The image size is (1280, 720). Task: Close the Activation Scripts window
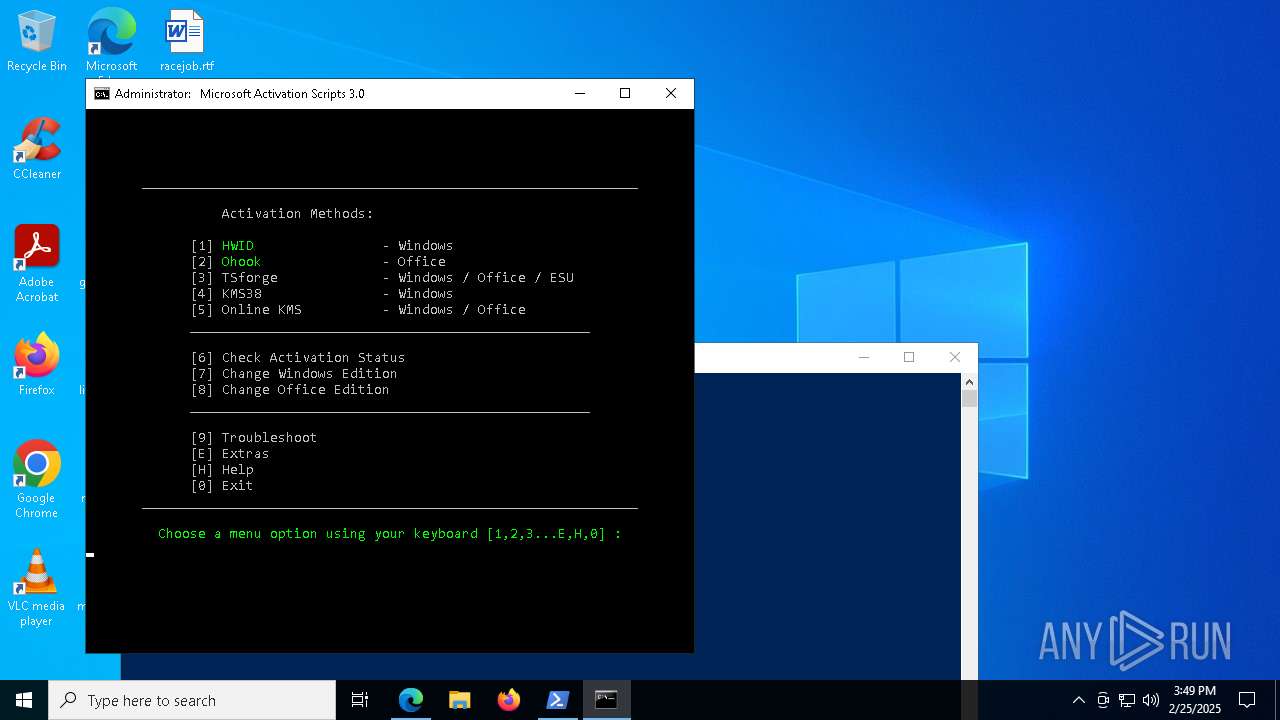tap(671, 94)
